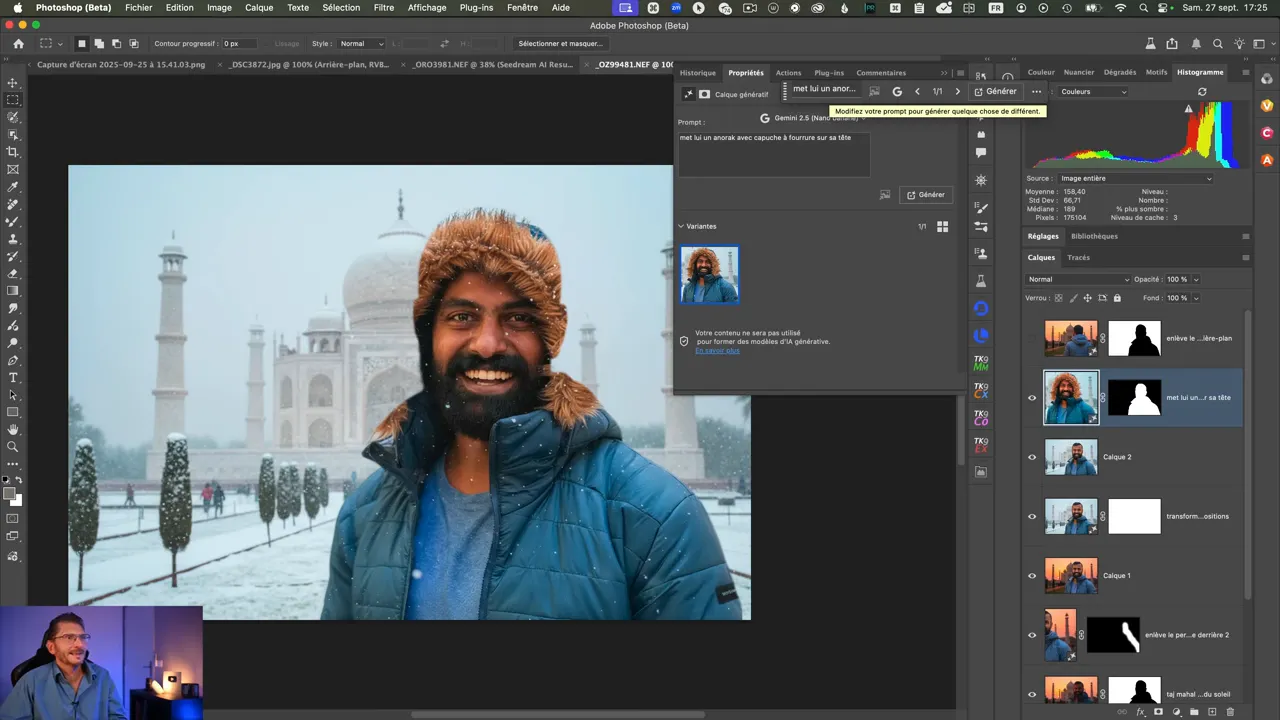The height and width of the screenshot is (720, 1280).
Task: Click the foreground color swatch
Action: [x=10, y=493]
